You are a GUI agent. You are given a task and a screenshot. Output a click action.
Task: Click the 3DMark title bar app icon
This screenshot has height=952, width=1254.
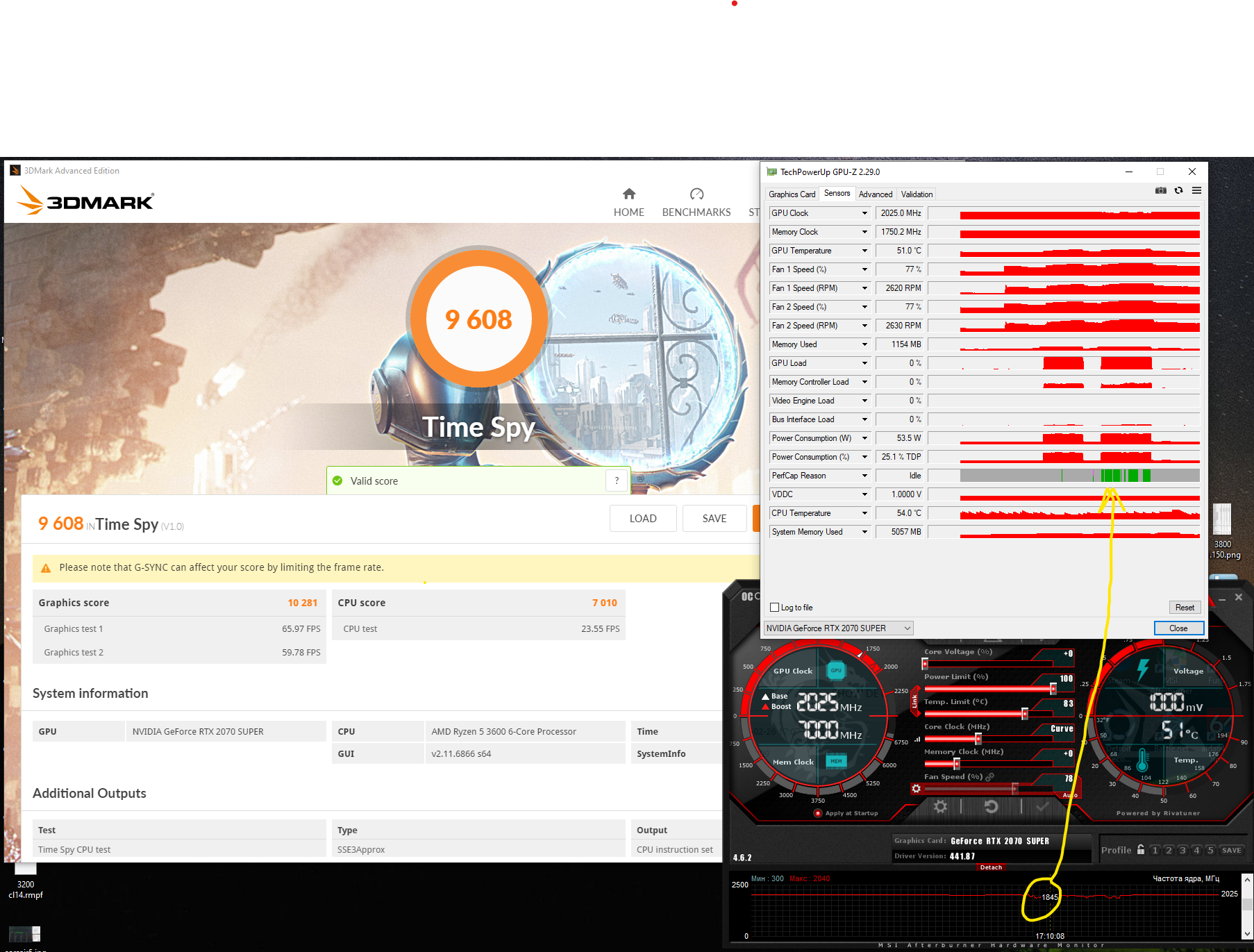pyautogui.click(x=15, y=170)
